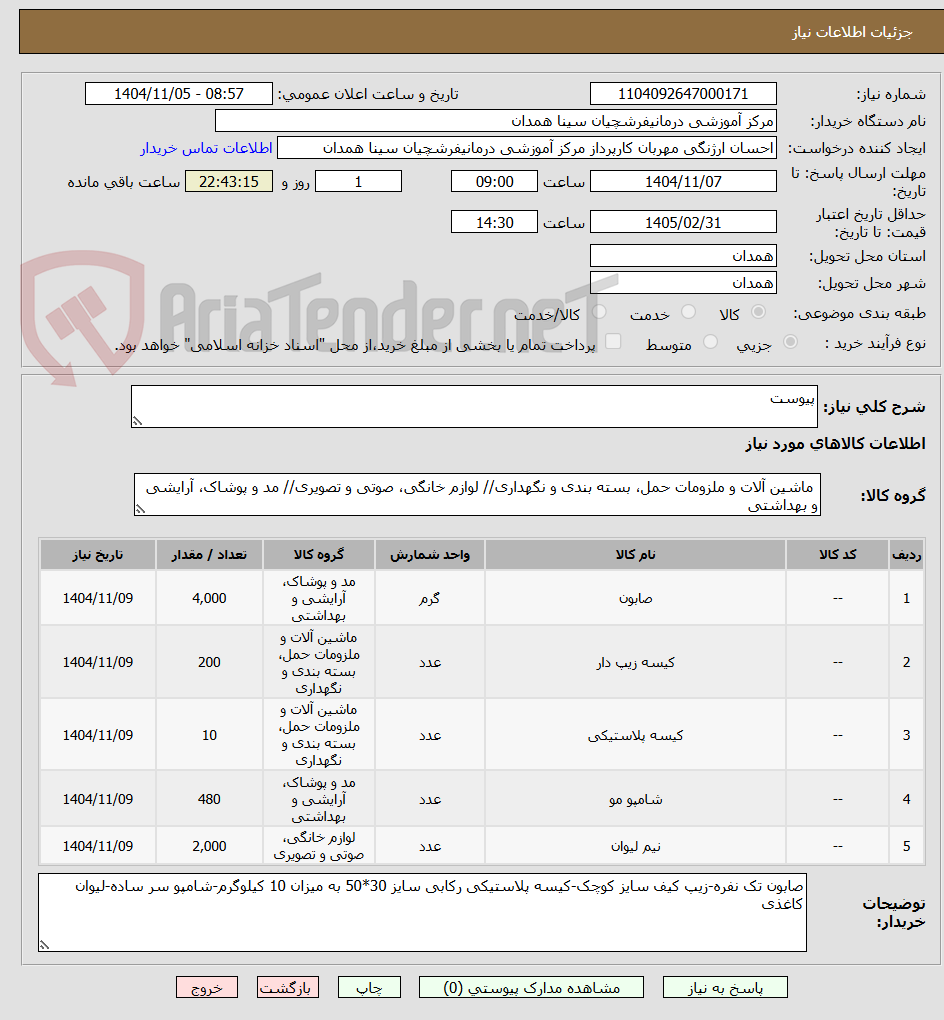
Task: Click the quantity 10 cell
Action: tap(209, 735)
